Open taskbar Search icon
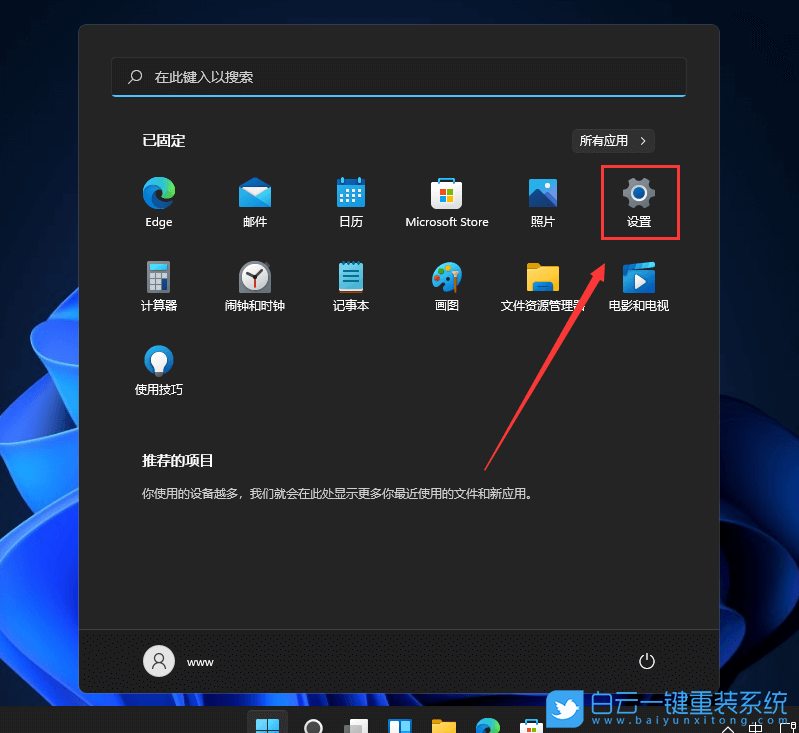This screenshot has height=733, width=799. [313, 726]
